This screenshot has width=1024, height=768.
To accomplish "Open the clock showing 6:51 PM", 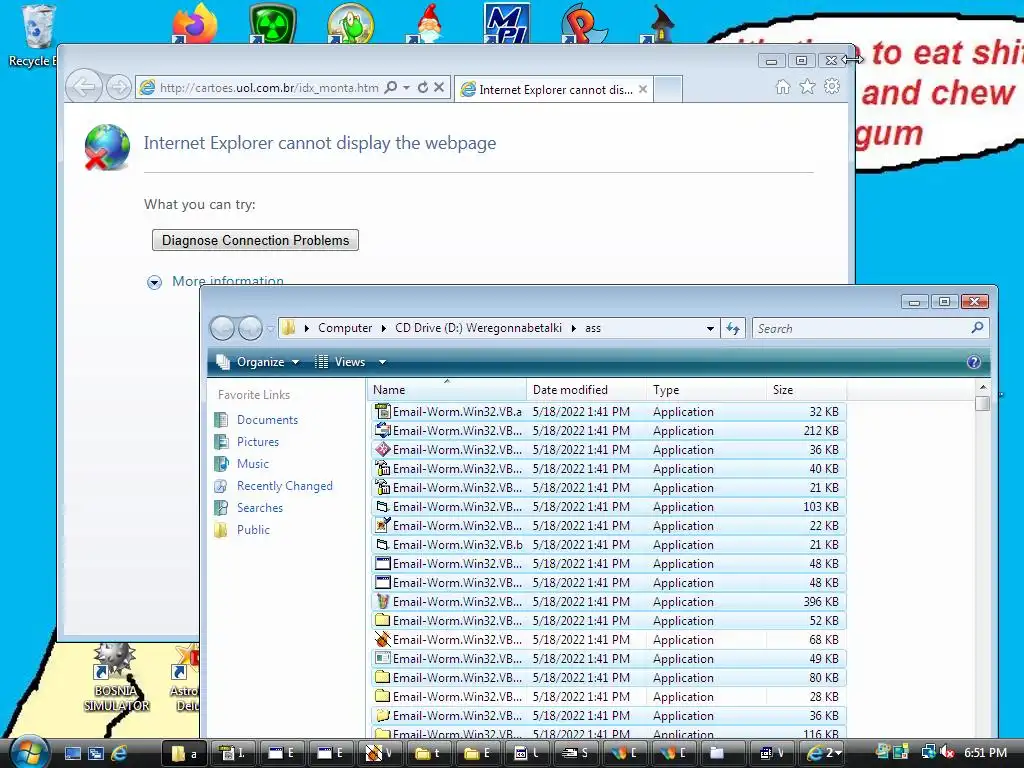I will 985,753.
